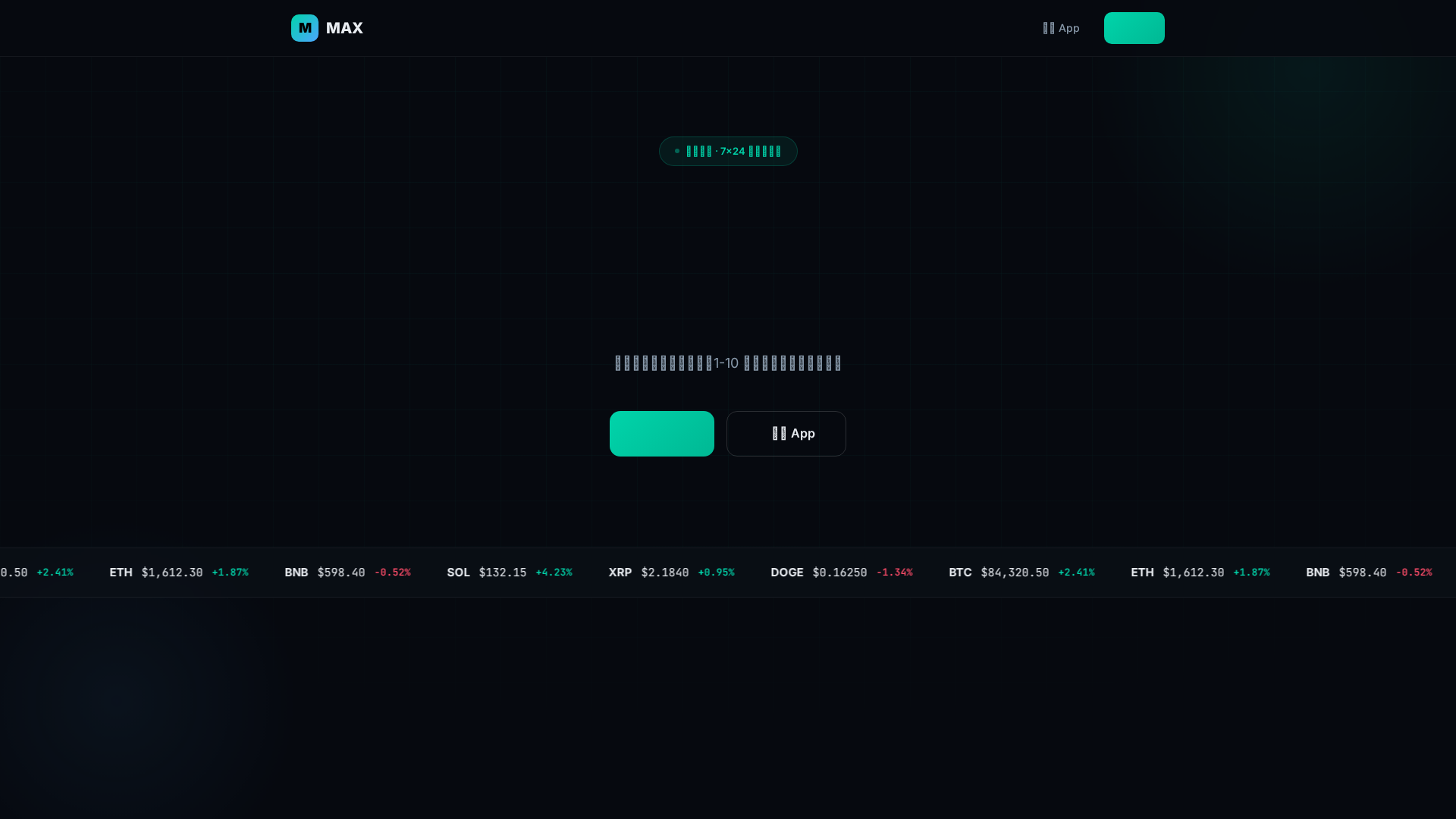
Task: Select the DOGE ticker symbol
Action: [787, 573]
